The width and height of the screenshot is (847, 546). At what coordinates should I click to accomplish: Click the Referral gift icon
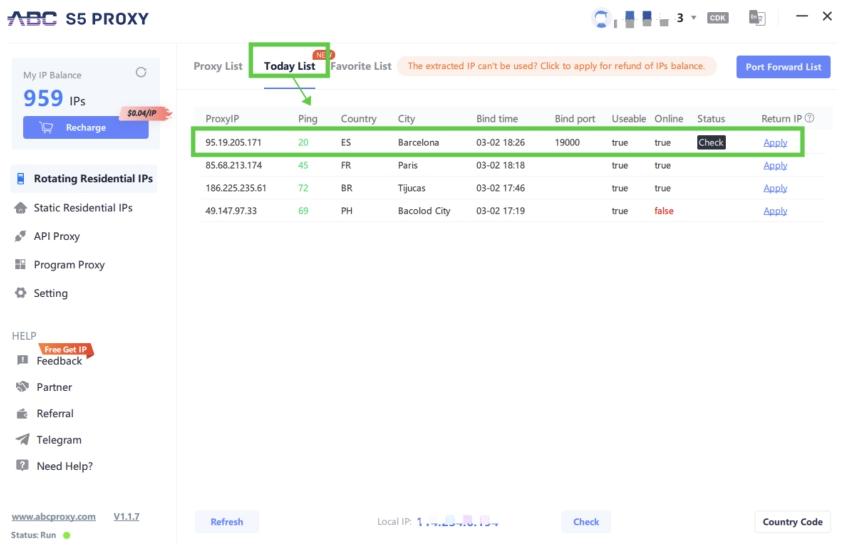click(22, 414)
